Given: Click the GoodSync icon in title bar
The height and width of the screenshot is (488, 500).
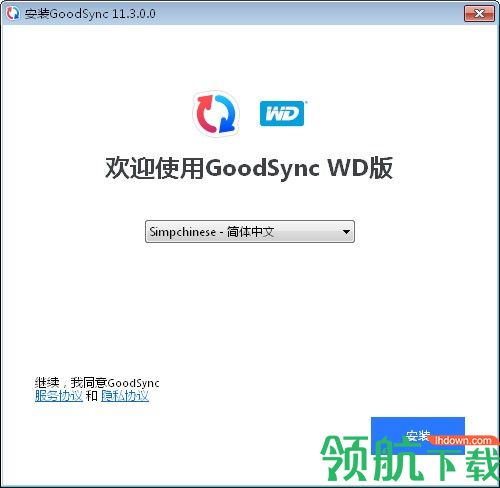Looking at the screenshot, I should coord(13,13).
